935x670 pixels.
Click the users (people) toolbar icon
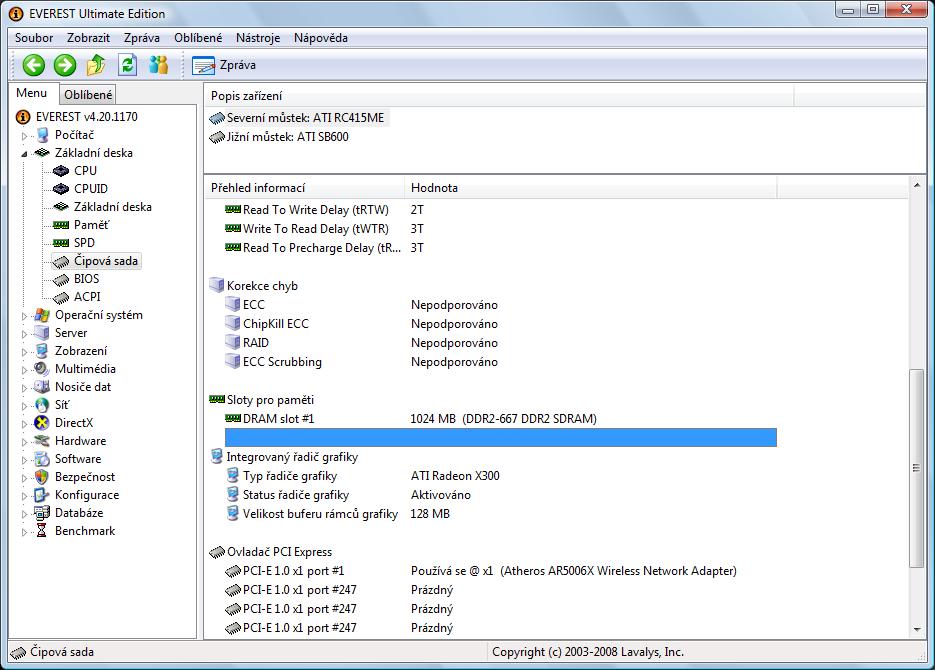159,65
